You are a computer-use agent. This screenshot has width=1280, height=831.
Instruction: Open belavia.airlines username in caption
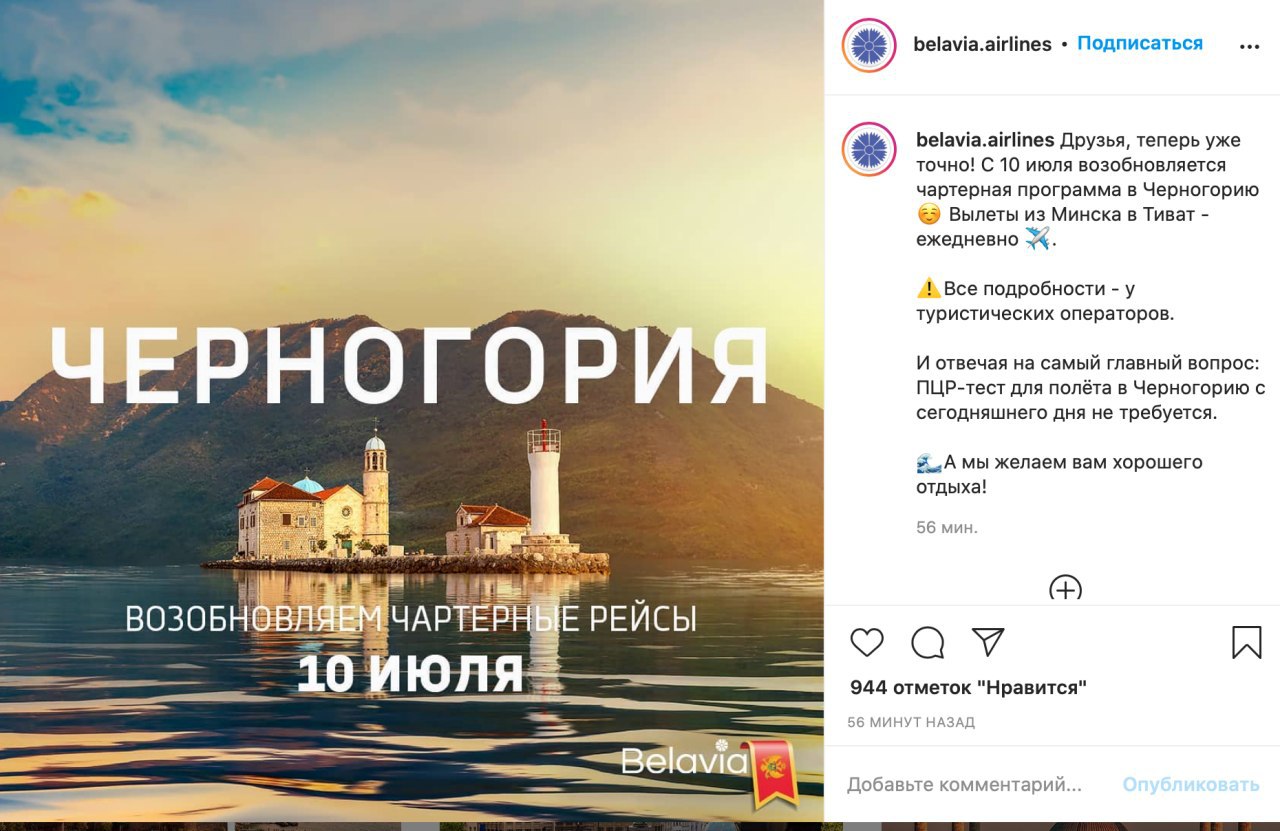[x=985, y=139]
